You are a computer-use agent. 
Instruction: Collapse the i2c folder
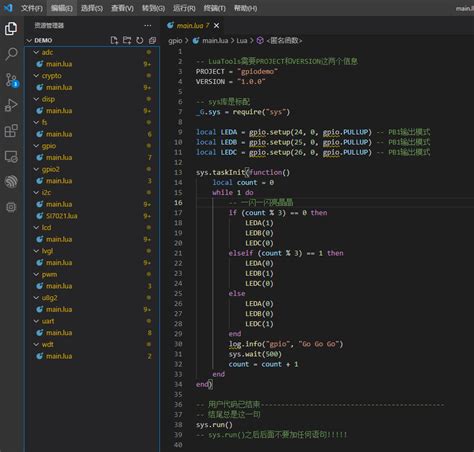36,192
